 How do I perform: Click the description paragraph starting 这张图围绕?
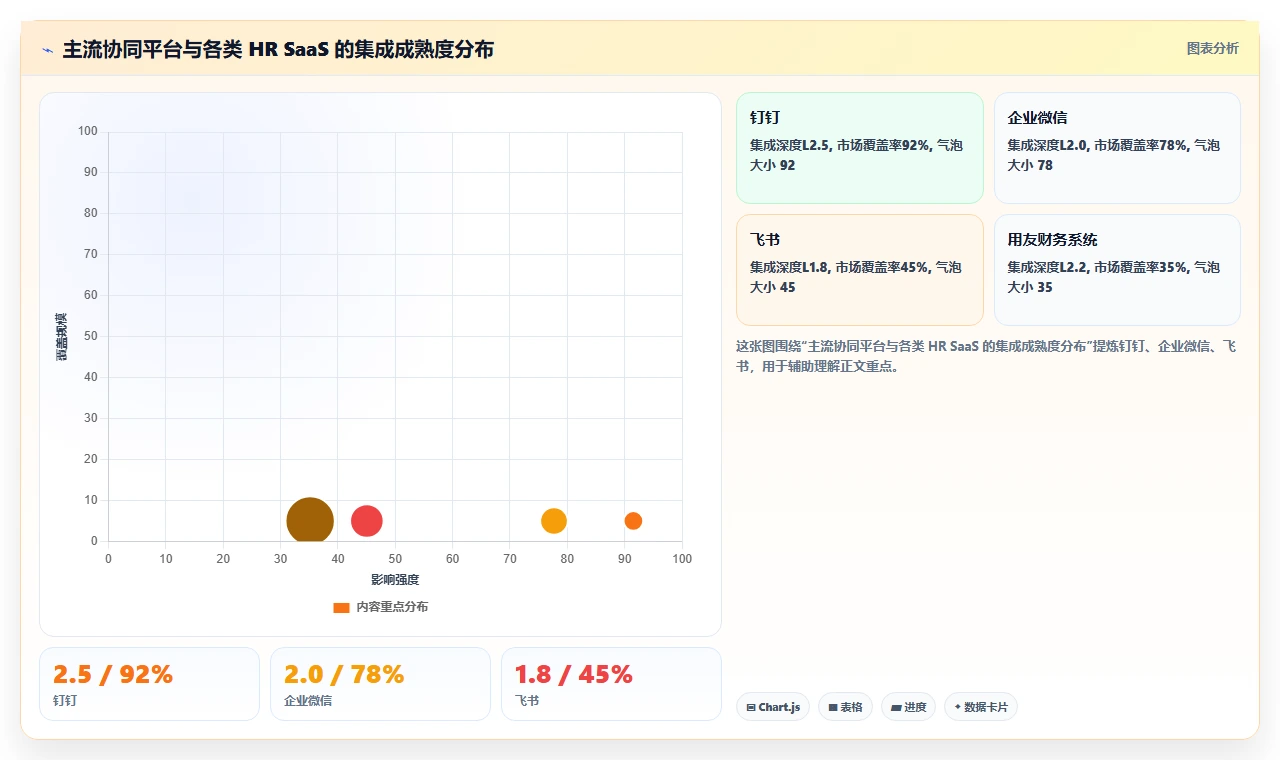pos(986,356)
